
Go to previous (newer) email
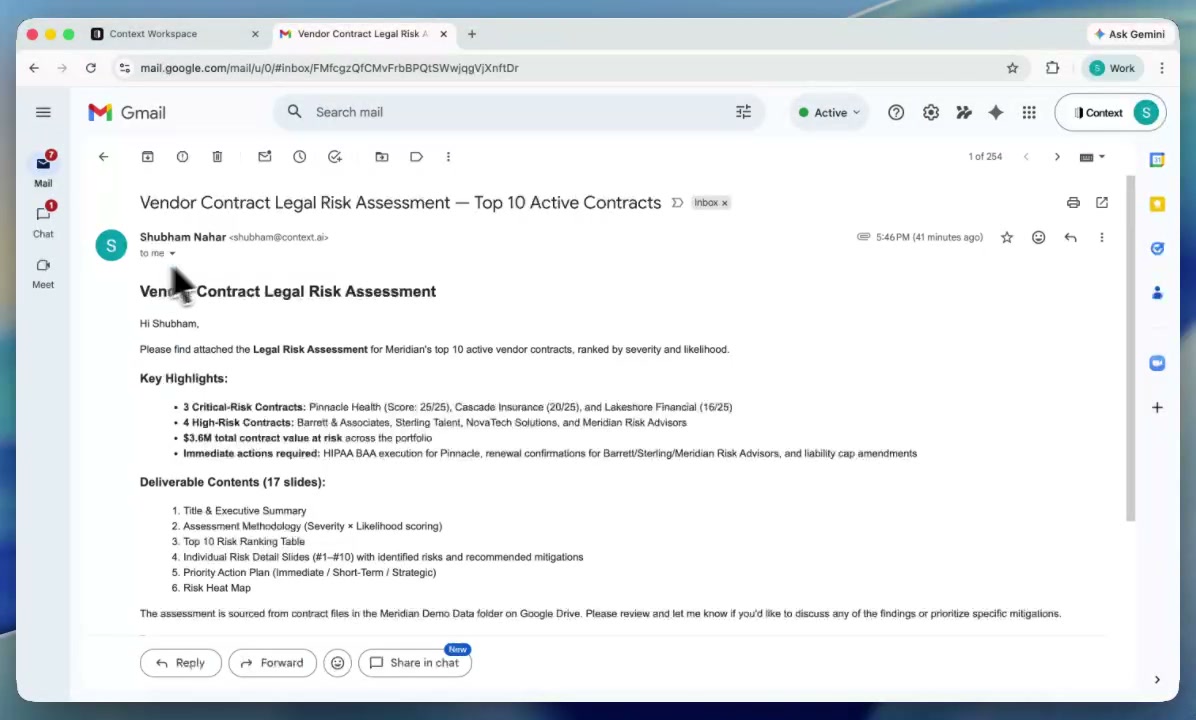tap(1027, 157)
